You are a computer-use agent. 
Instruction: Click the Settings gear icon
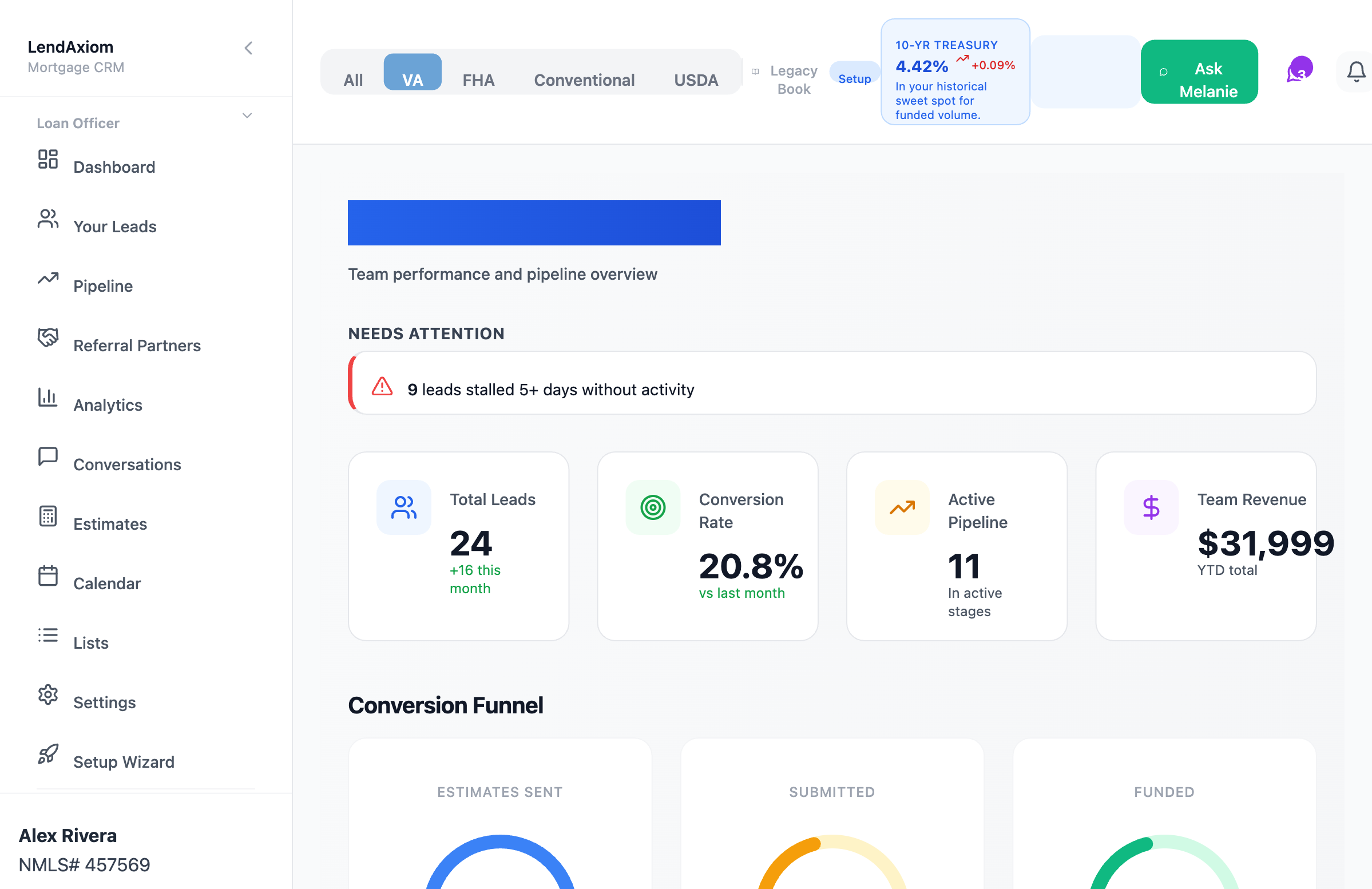(x=48, y=693)
